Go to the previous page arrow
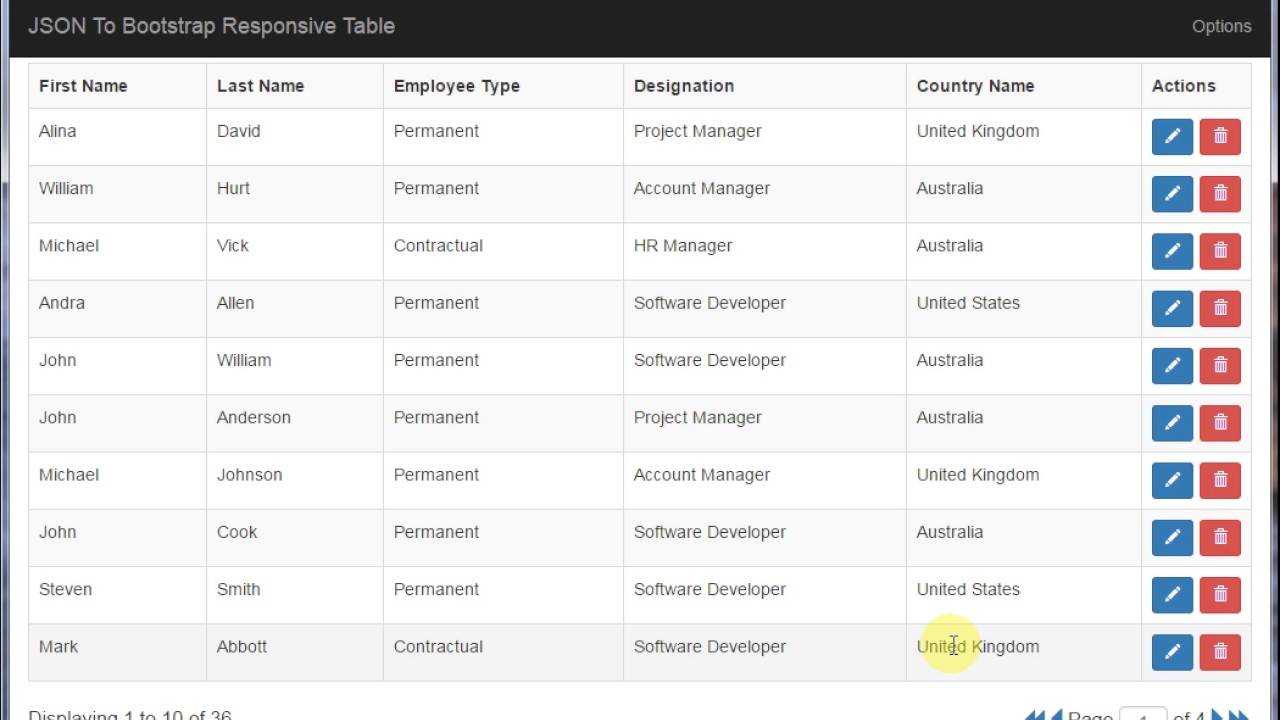 click(1056, 716)
